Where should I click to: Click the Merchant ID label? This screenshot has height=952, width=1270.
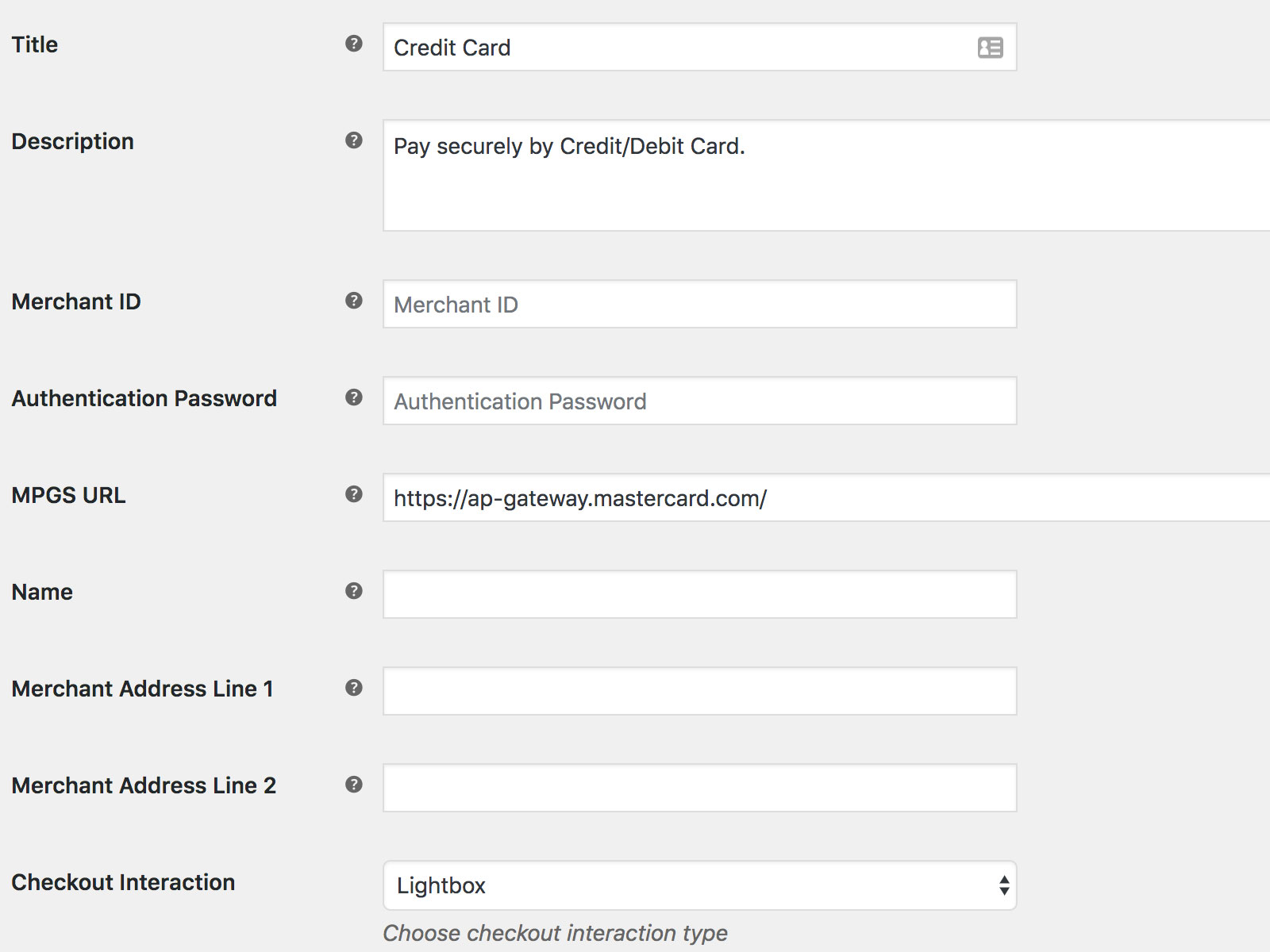(x=76, y=301)
